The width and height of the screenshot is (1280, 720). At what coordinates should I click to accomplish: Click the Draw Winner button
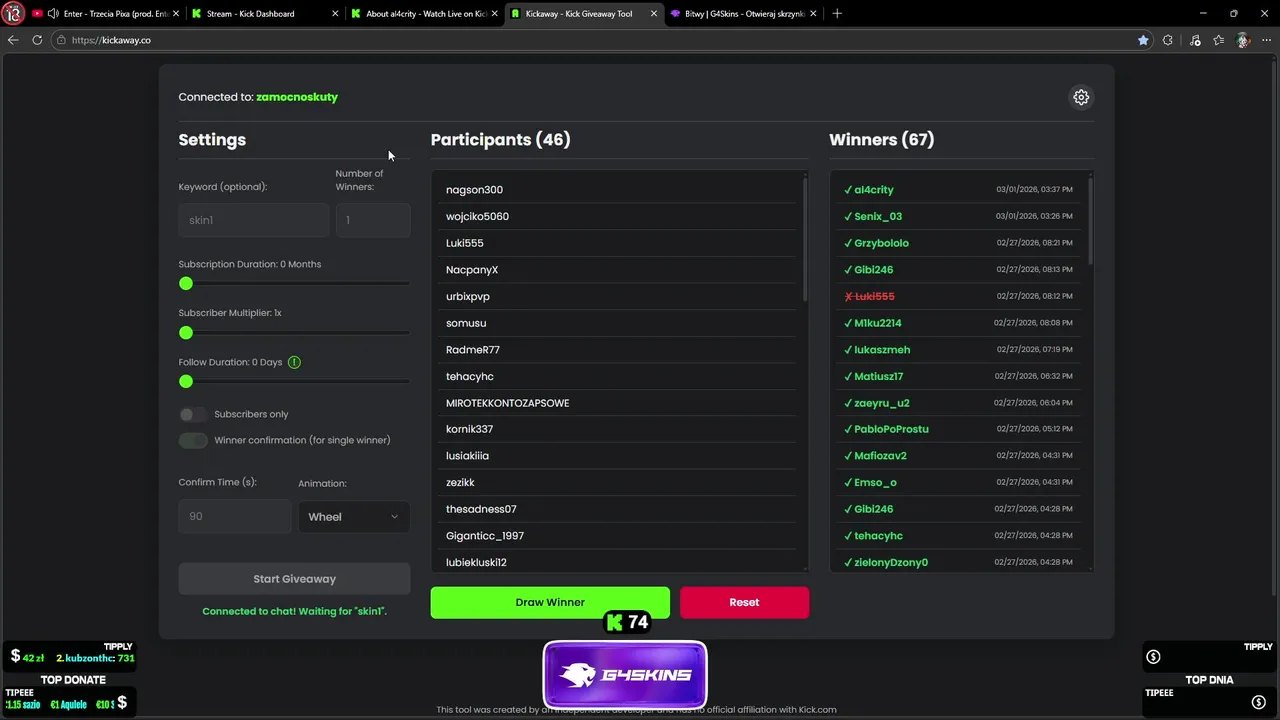[x=550, y=602]
